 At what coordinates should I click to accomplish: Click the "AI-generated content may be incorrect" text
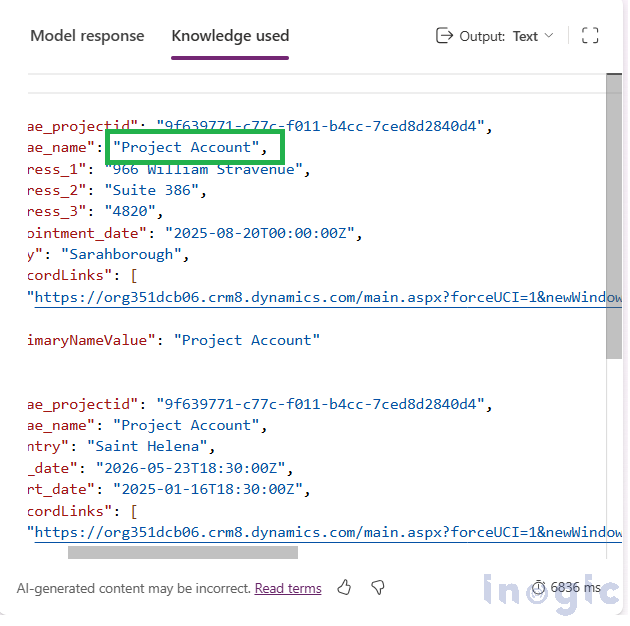pyautogui.click(x=134, y=588)
